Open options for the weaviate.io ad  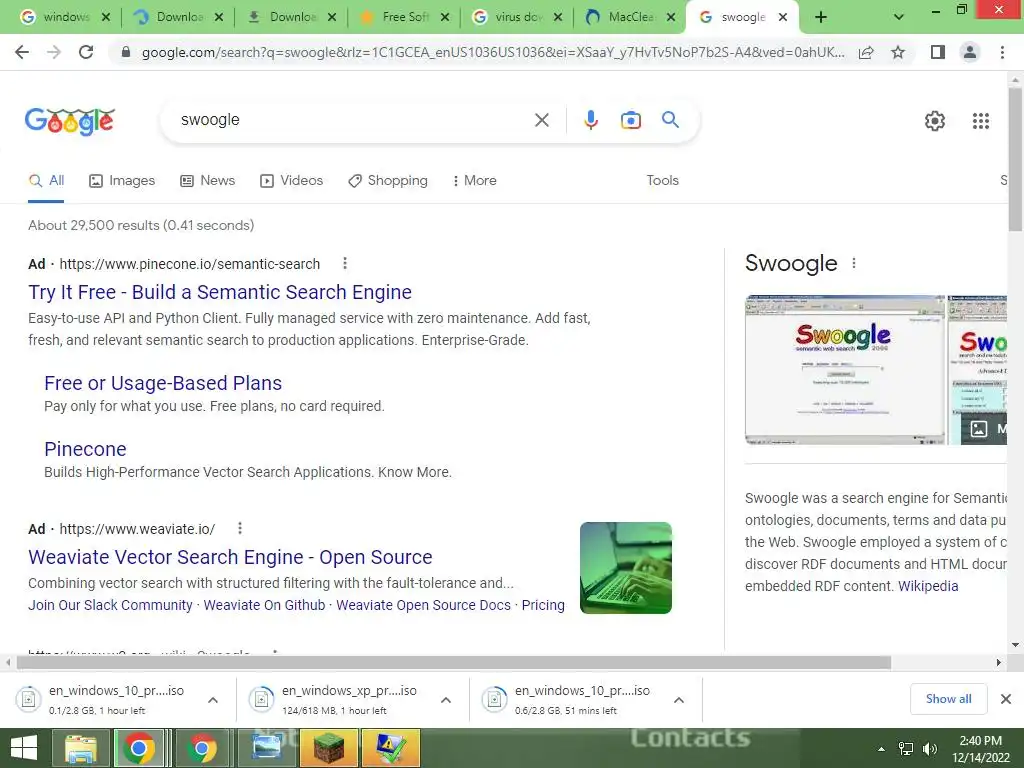[x=240, y=528]
